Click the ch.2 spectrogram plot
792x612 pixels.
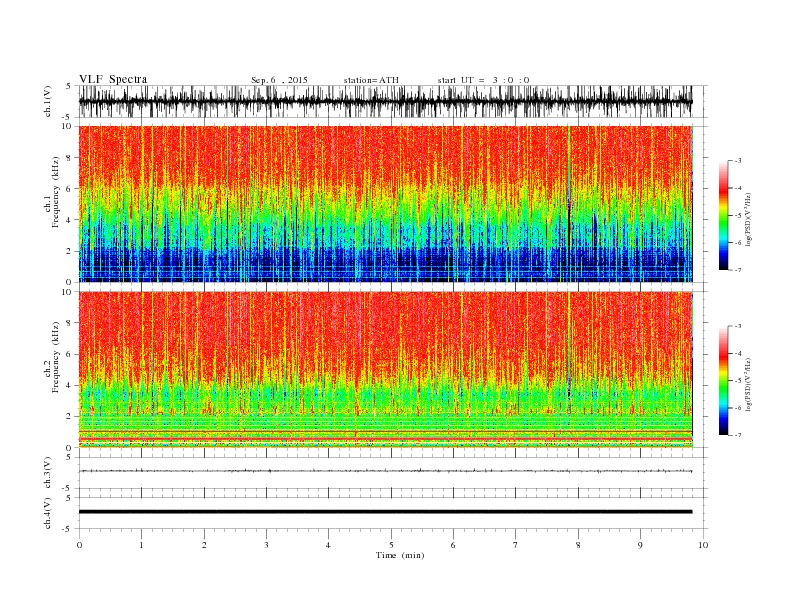[385, 370]
